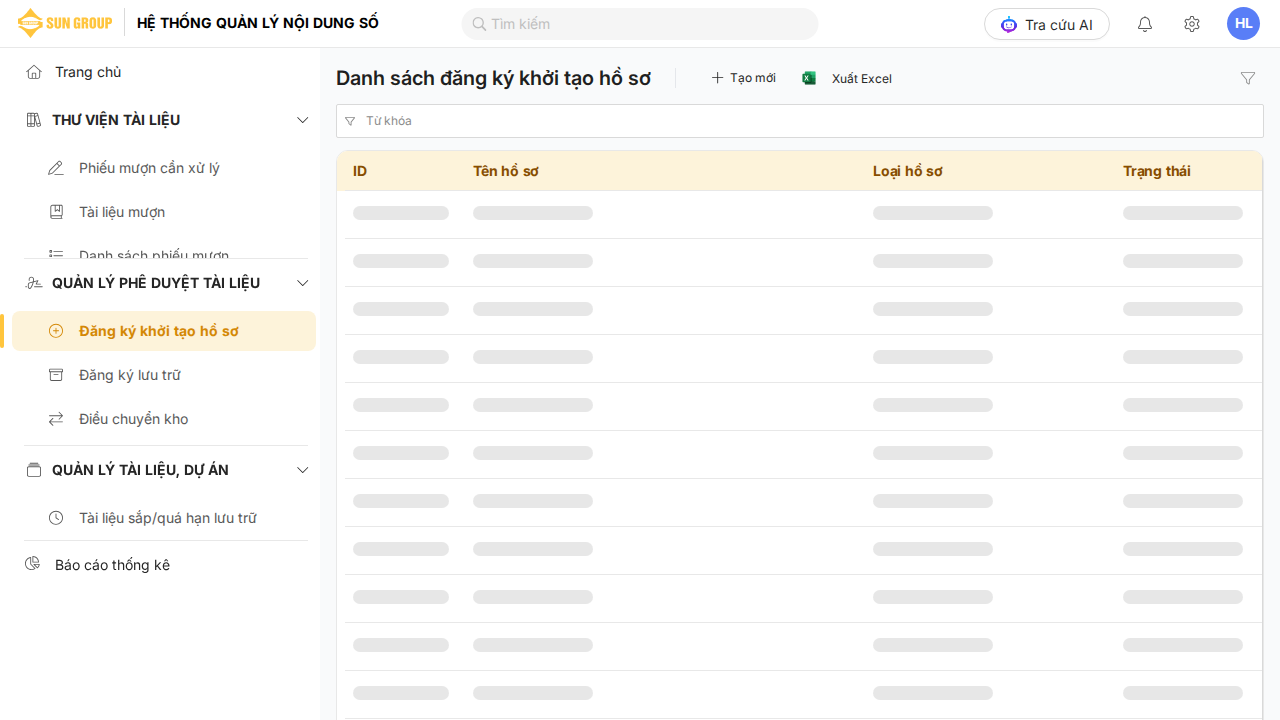Select Đăng ký lưu trữ menu item
Screen dimensions: 1280x720
(130, 375)
